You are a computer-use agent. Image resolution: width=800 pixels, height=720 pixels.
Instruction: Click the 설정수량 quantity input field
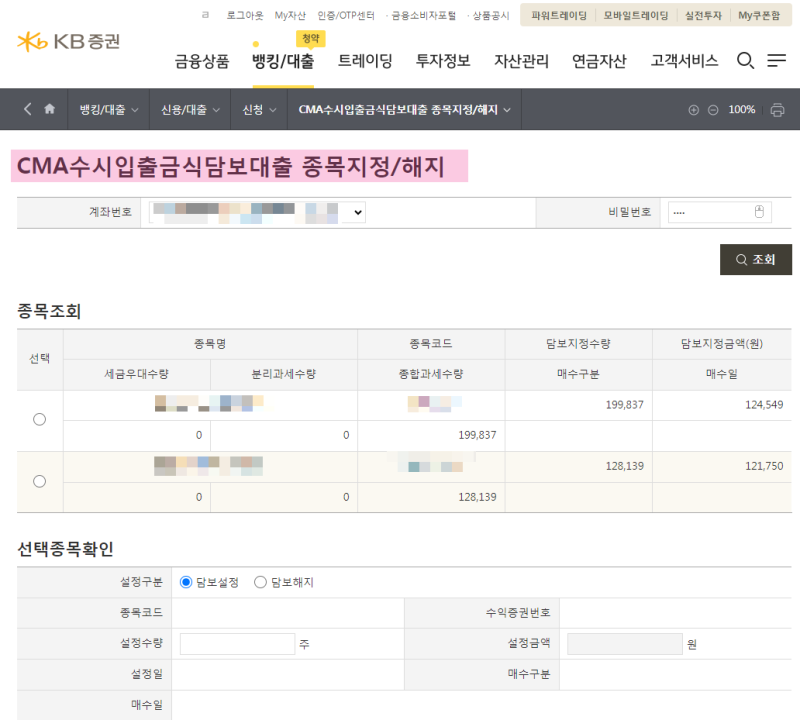237,644
